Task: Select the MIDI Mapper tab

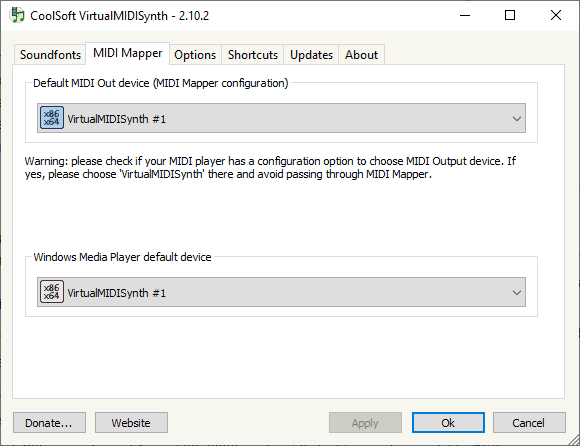Action: (x=128, y=53)
